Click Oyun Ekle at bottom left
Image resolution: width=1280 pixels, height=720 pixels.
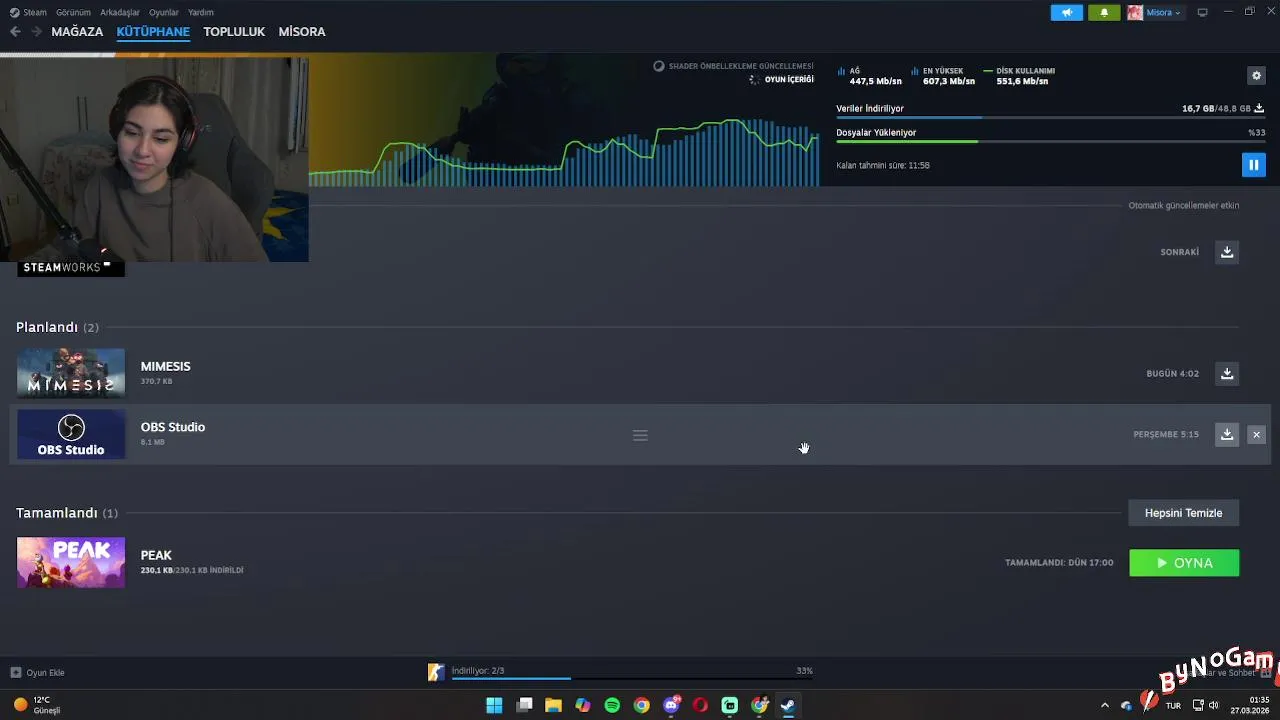pyautogui.click(x=37, y=673)
